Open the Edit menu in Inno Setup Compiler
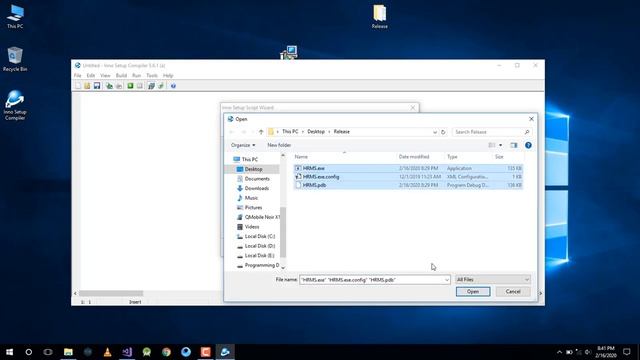The width and height of the screenshot is (640, 360). point(91,76)
